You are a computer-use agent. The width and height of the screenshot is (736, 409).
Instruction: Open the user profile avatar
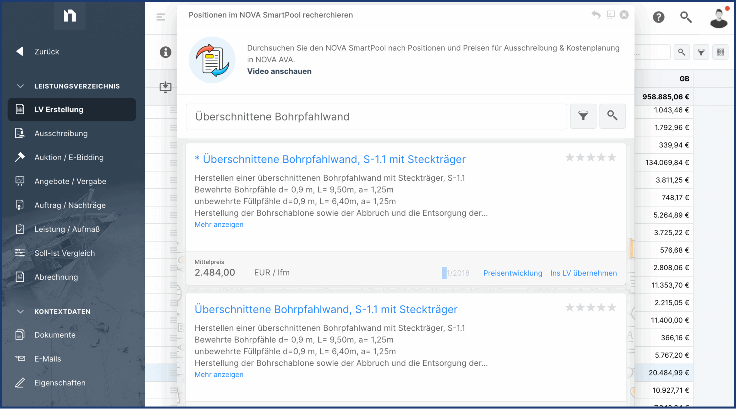click(717, 17)
